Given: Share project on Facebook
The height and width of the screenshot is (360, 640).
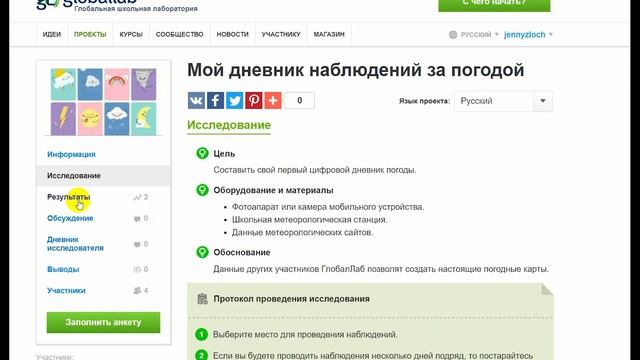Looking at the screenshot, I should pyautogui.click(x=216, y=100).
